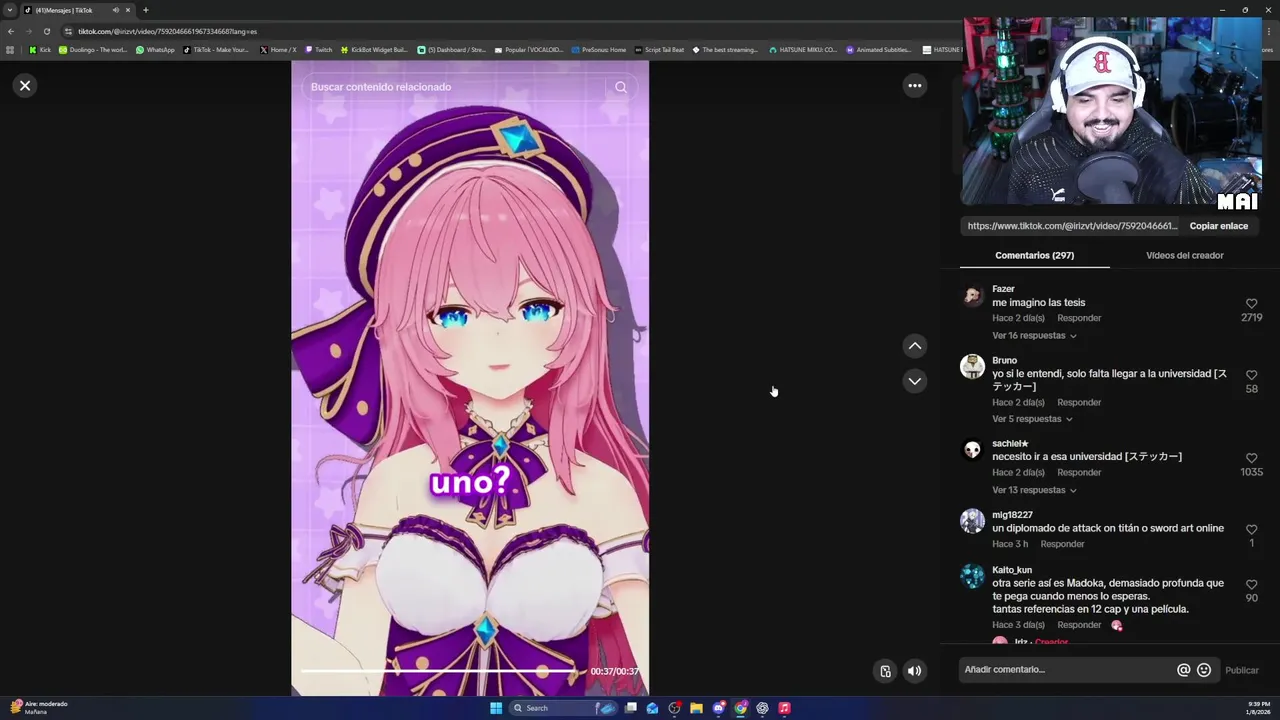Open Windows Start menu
1280x720 pixels.
(496, 708)
